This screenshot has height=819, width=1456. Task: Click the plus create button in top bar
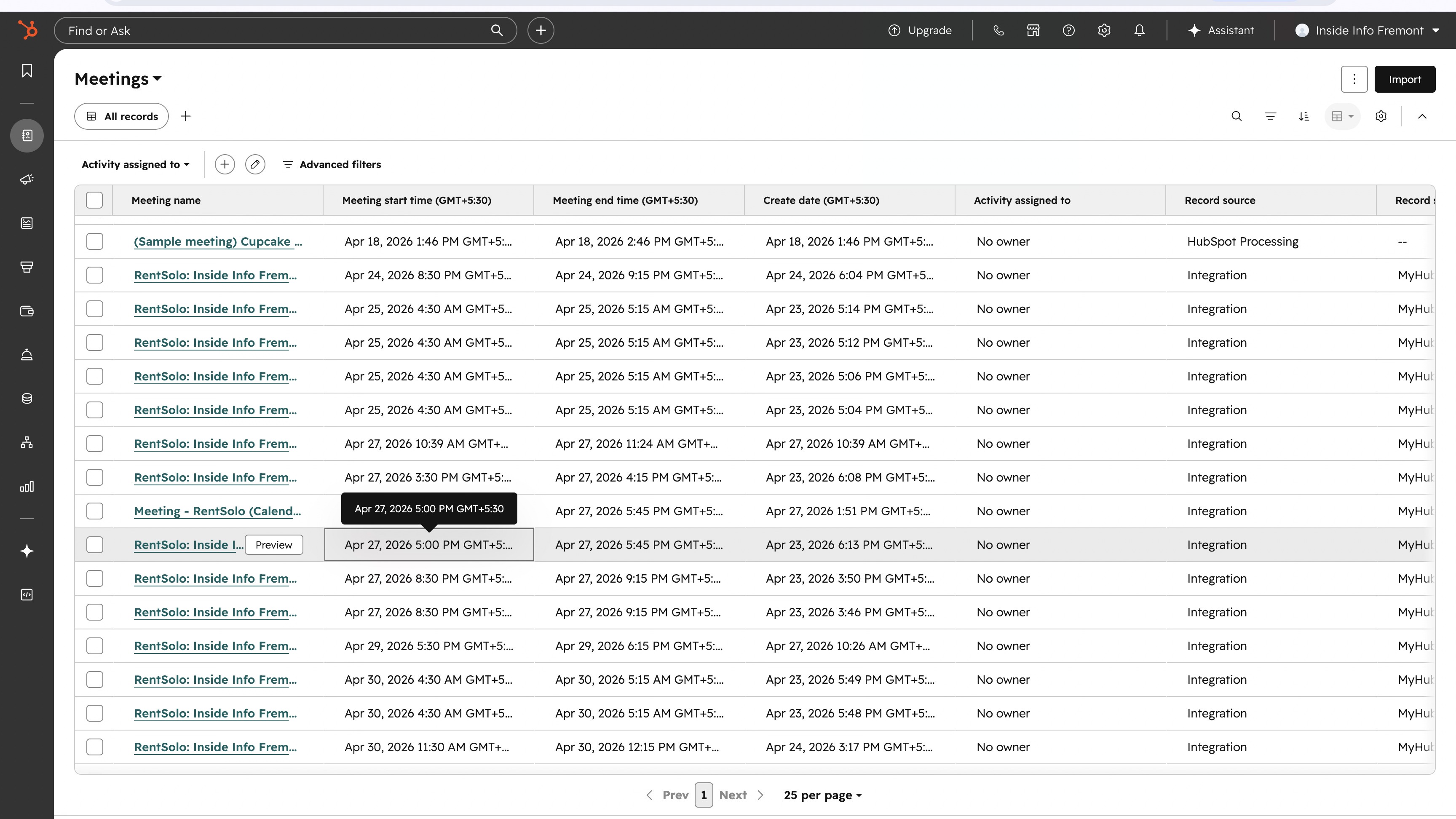(541, 30)
